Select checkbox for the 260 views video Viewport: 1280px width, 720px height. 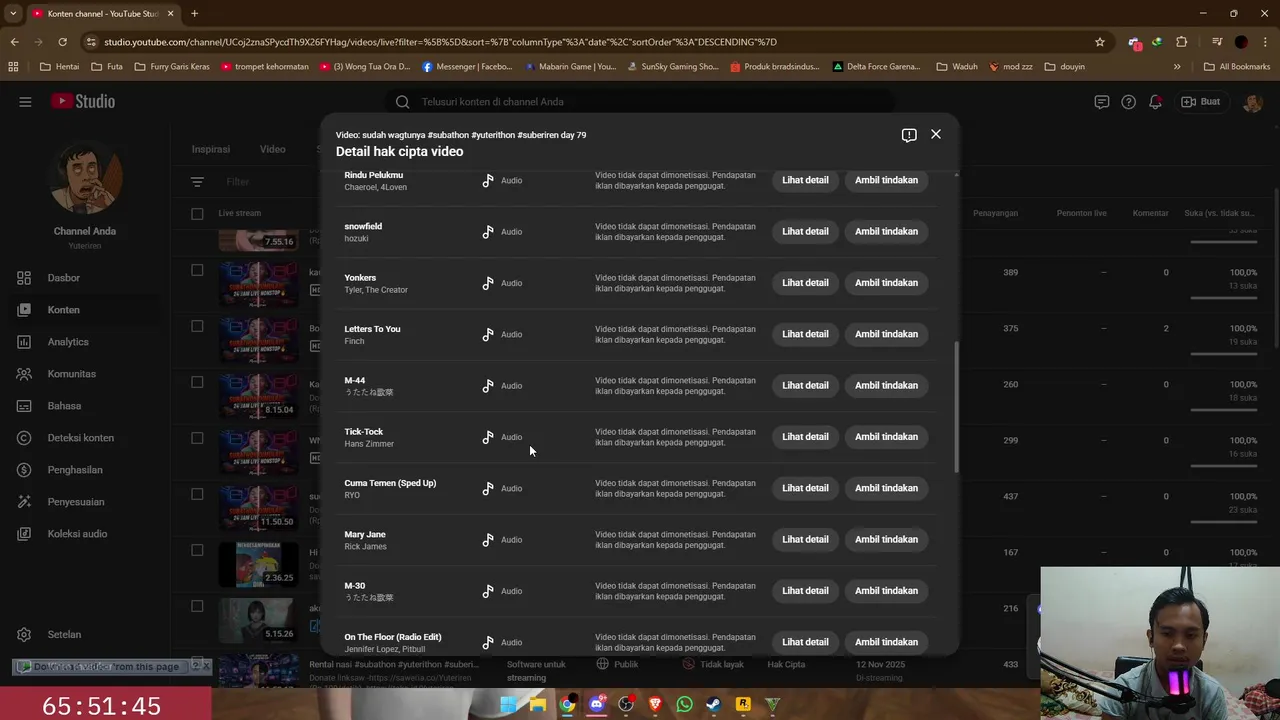click(x=197, y=382)
